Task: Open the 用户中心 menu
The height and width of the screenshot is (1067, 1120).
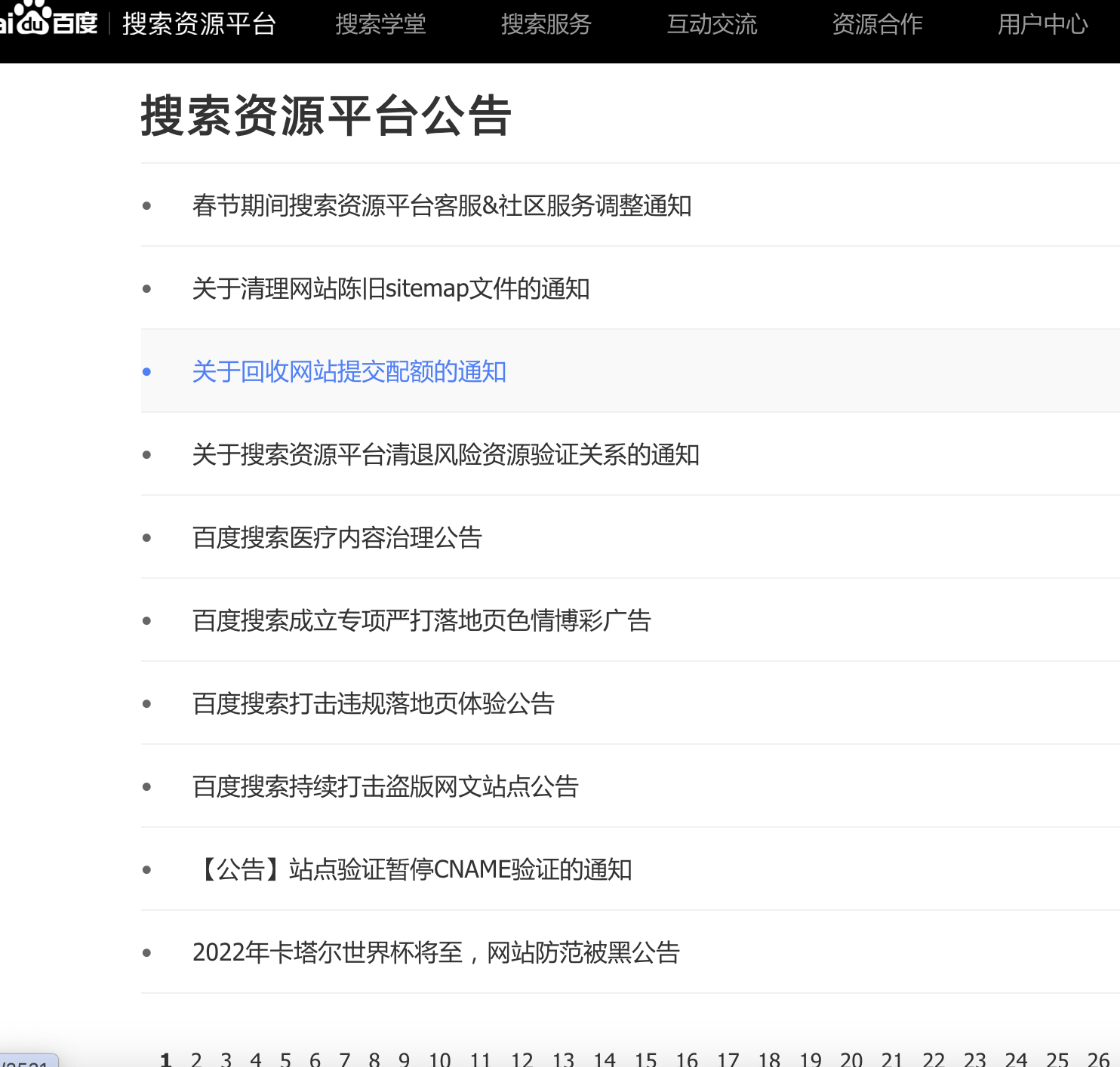Action: click(1042, 23)
